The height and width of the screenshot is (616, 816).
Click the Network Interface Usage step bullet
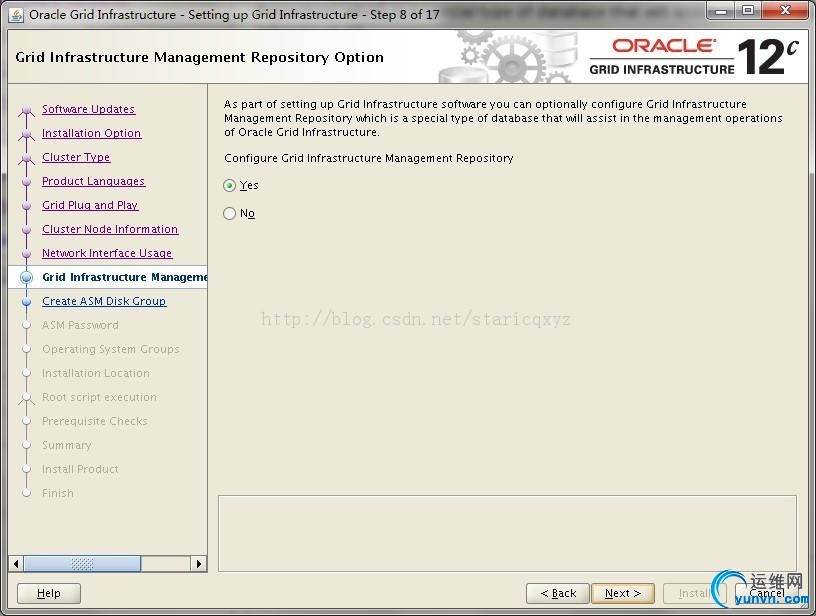pyautogui.click(x=27, y=253)
